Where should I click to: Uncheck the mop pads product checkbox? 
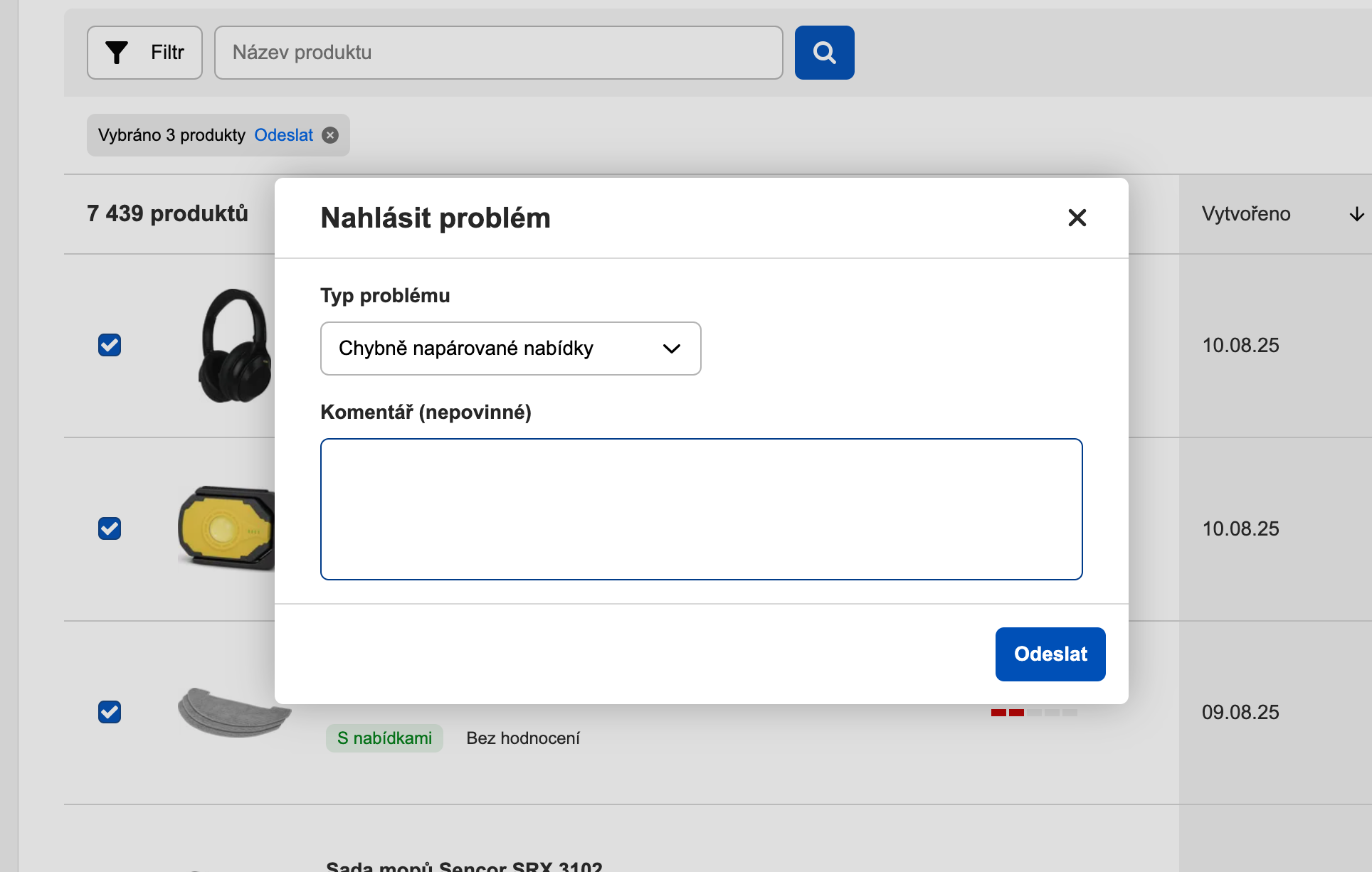pos(110,712)
